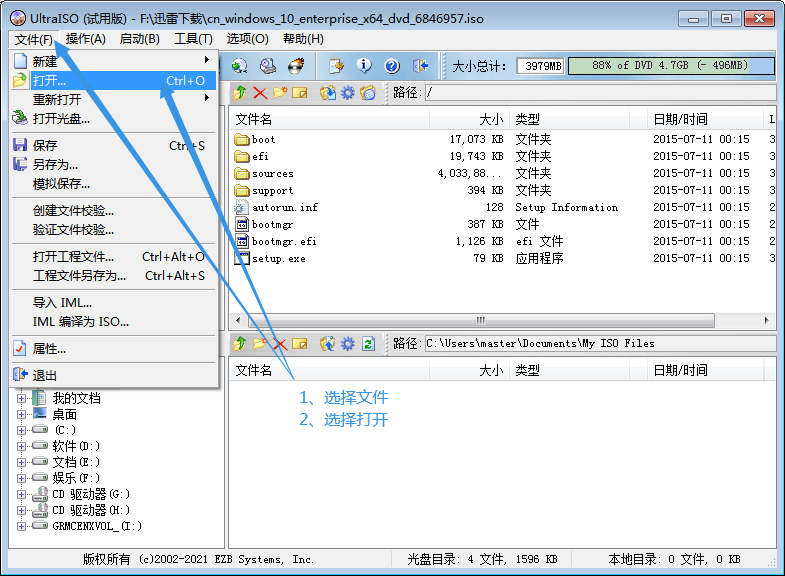Click the checkmark icon beside 属性...
Image resolution: width=785 pixels, height=576 pixels.
pos(20,348)
